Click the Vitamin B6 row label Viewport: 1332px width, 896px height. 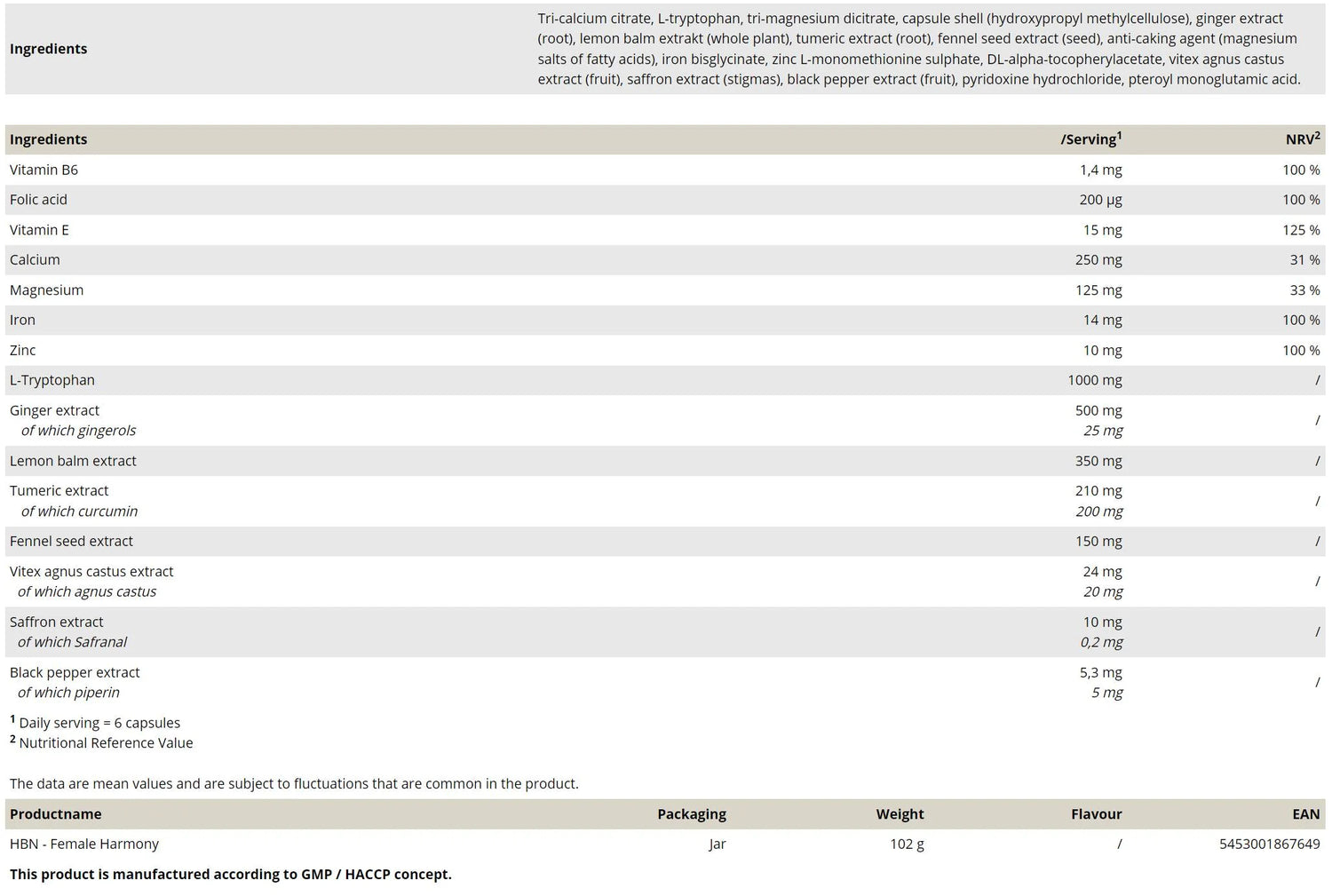(x=44, y=170)
